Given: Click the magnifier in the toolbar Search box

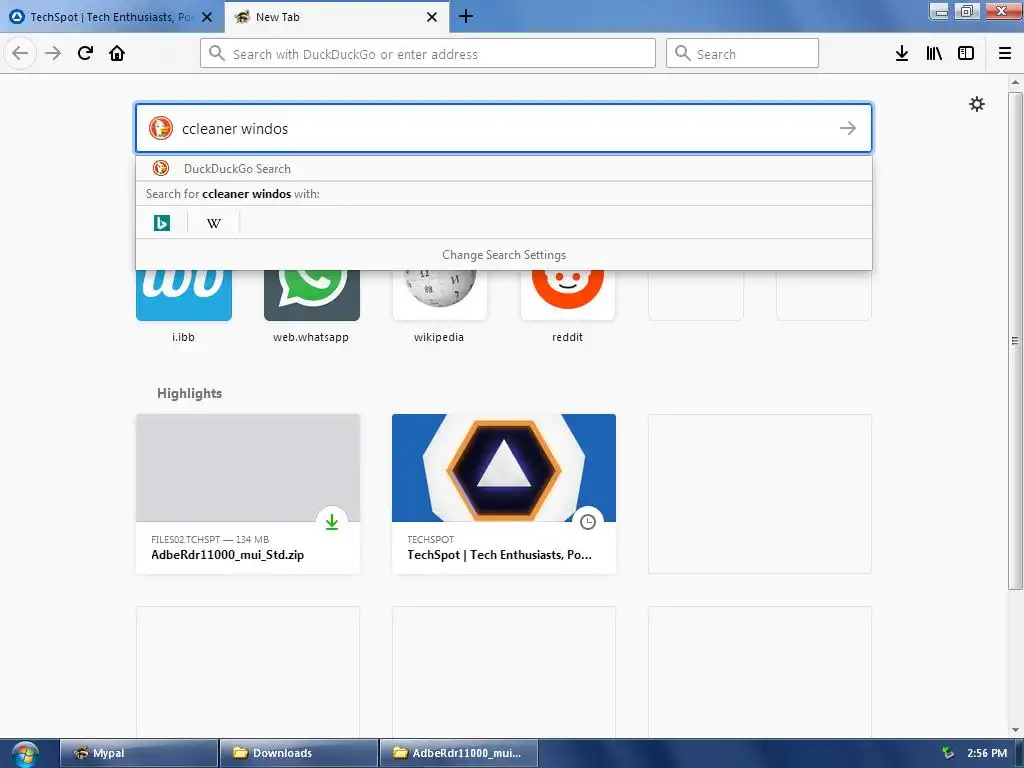Looking at the screenshot, I should [x=682, y=54].
